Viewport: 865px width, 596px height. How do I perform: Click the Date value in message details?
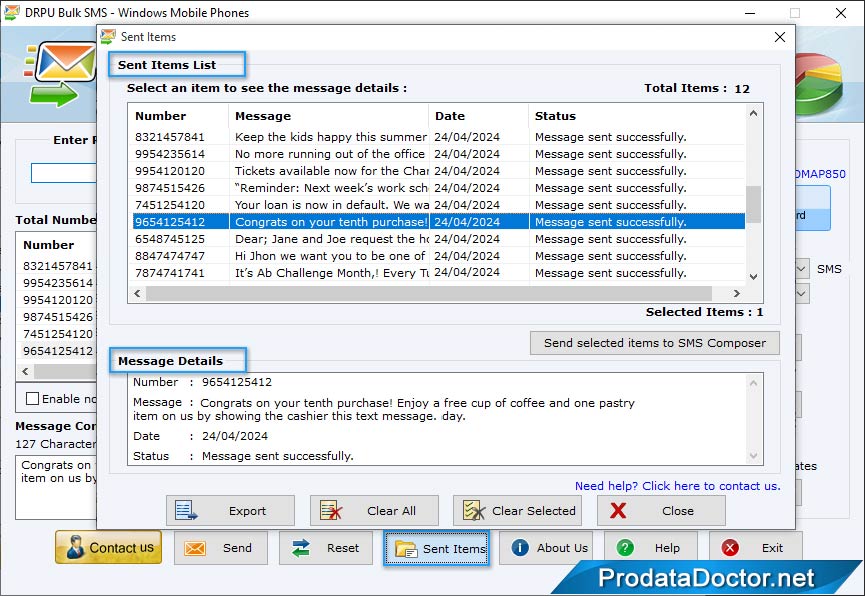[234, 436]
